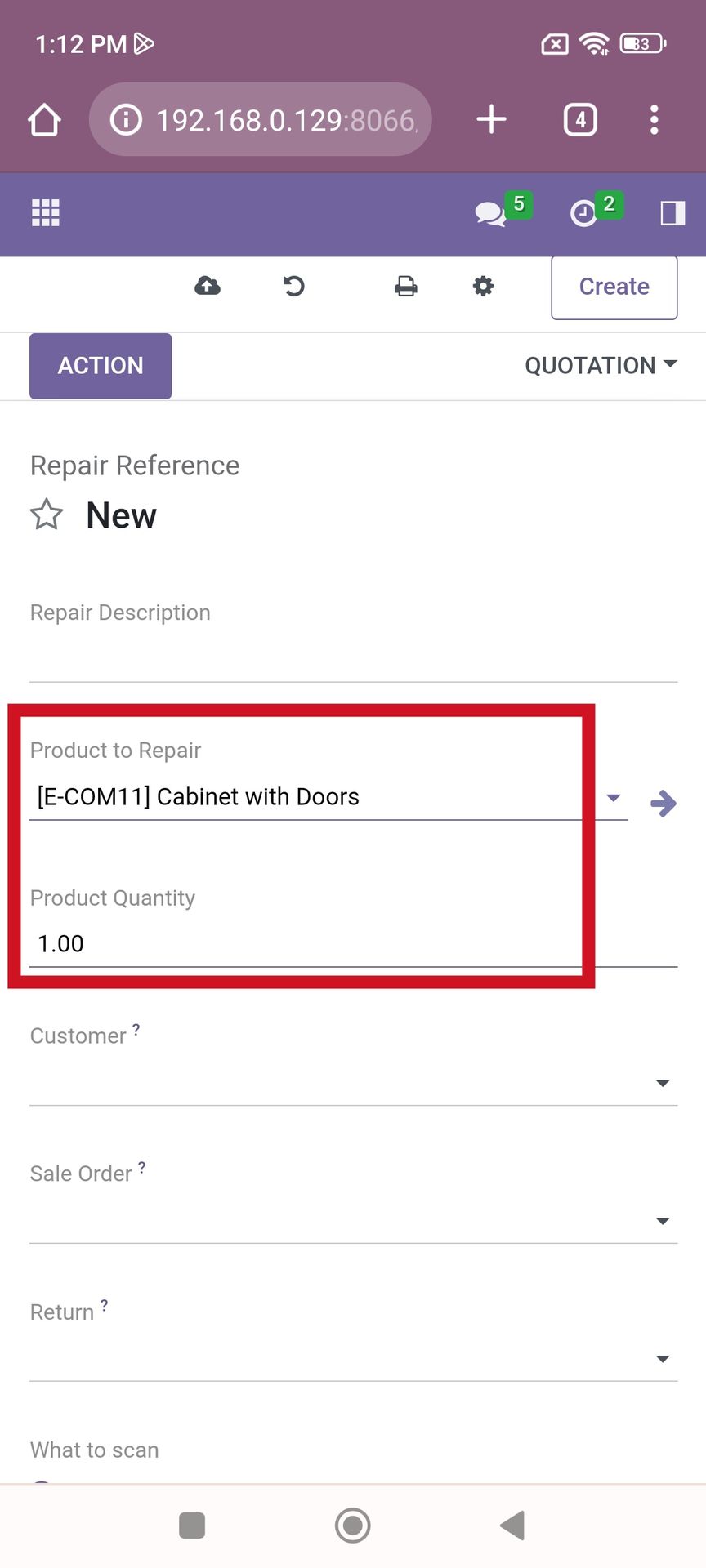Click the ACTION button

pyautogui.click(x=101, y=366)
